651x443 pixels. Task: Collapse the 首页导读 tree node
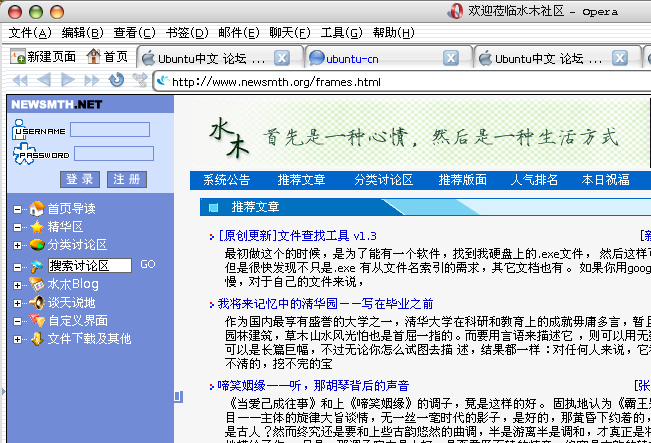[x=17, y=209]
